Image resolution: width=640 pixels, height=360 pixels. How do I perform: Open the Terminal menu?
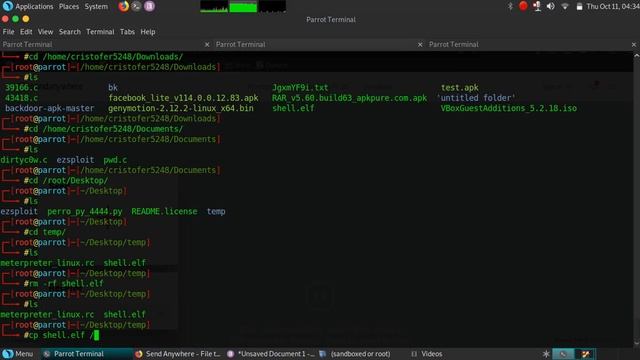tap(100, 32)
